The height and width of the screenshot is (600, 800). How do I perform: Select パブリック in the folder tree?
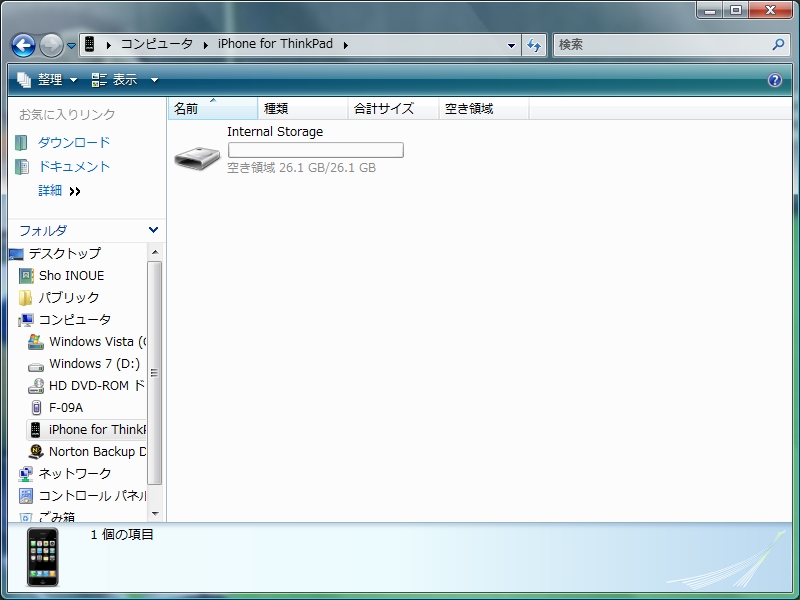[69, 297]
